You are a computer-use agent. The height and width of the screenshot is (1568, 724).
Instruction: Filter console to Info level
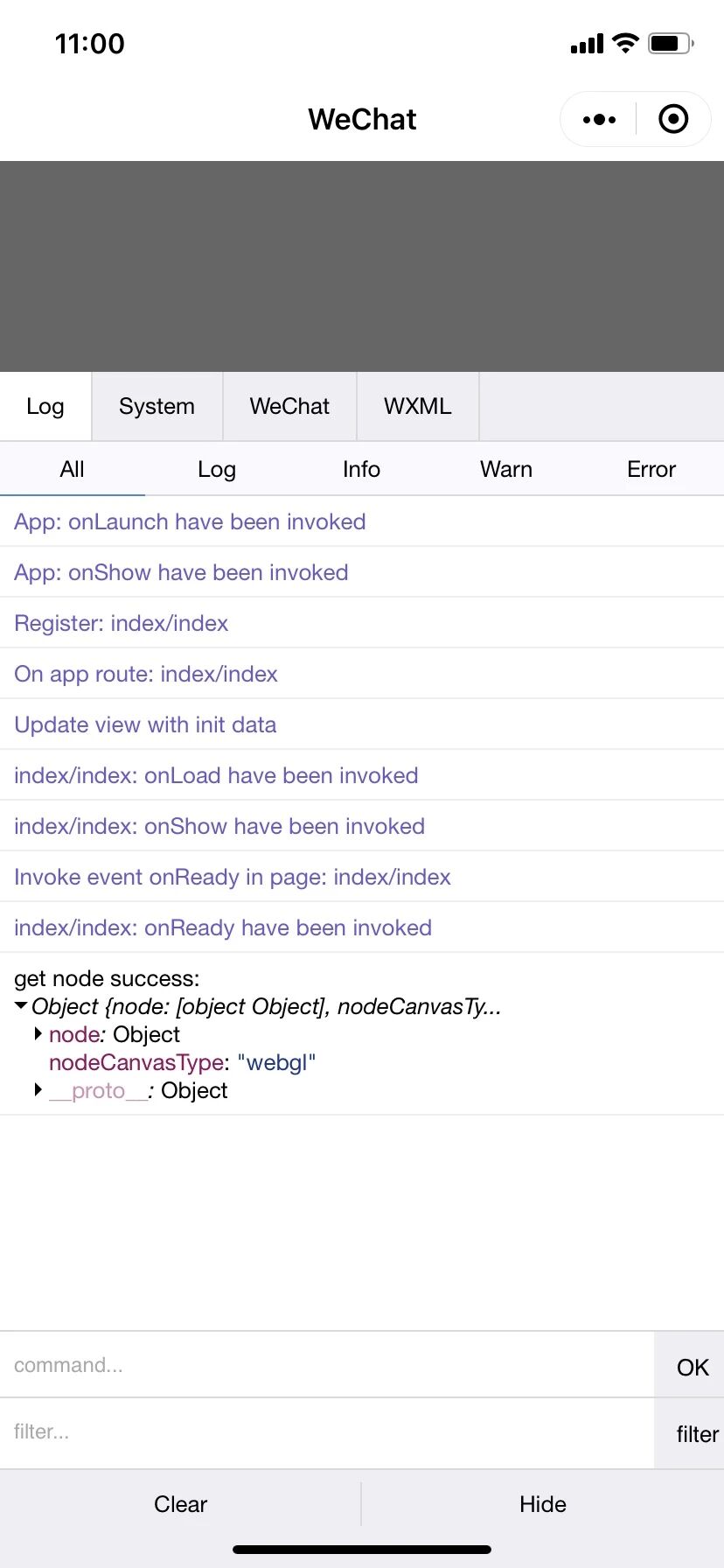[x=361, y=469]
